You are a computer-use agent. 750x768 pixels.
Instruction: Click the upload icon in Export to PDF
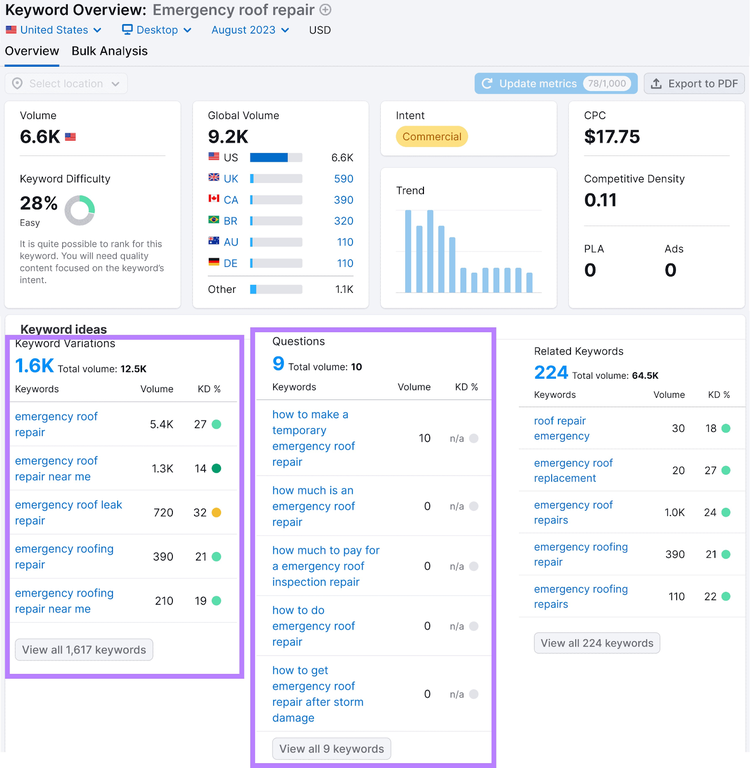pyautogui.click(x=656, y=84)
